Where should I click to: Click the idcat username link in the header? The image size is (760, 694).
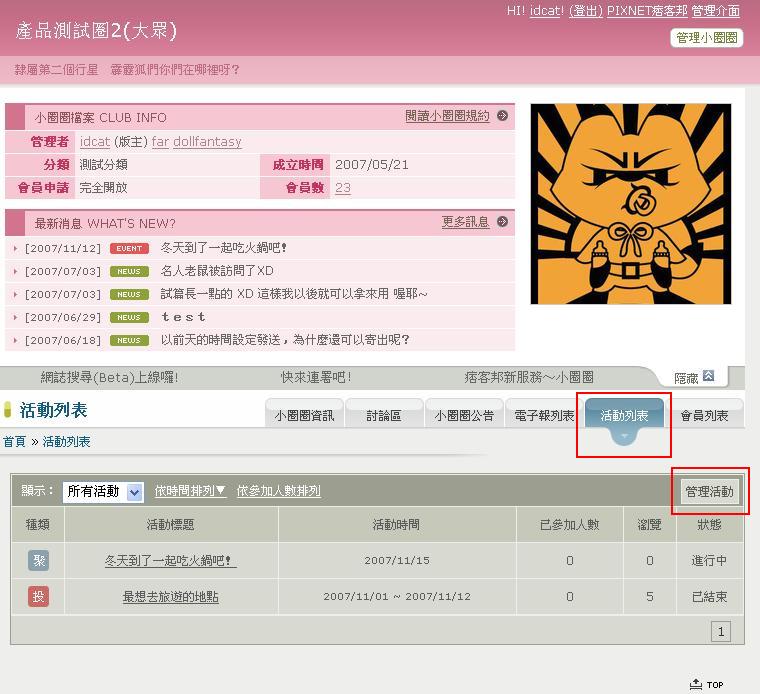(546, 11)
